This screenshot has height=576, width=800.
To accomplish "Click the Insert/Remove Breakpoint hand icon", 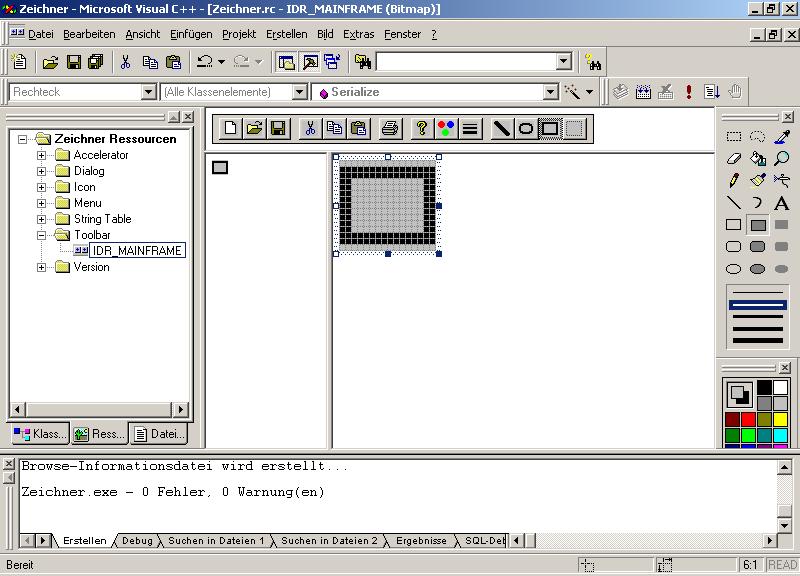I will (x=735, y=92).
